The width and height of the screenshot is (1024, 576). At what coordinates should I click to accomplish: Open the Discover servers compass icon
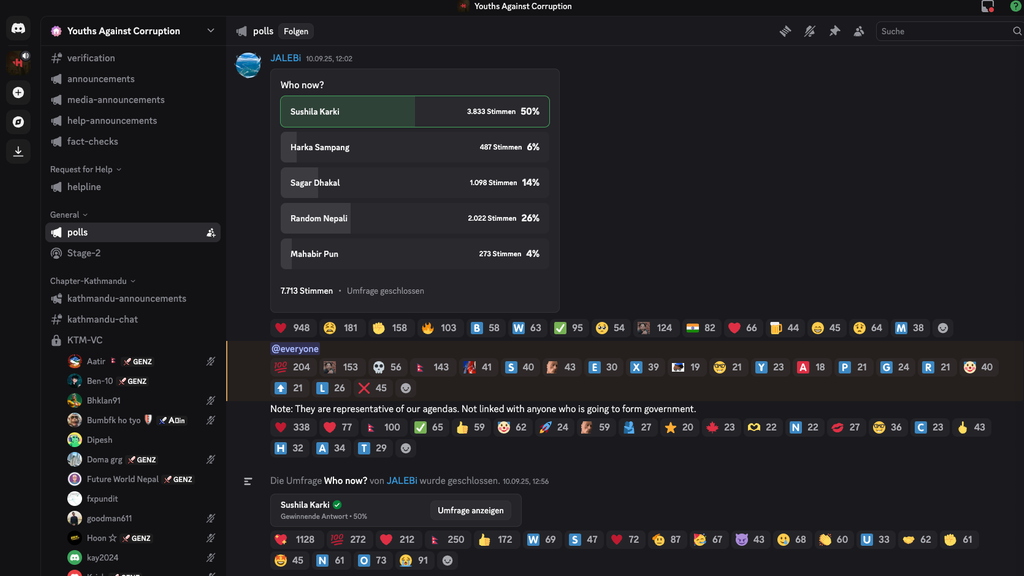pos(18,122)
